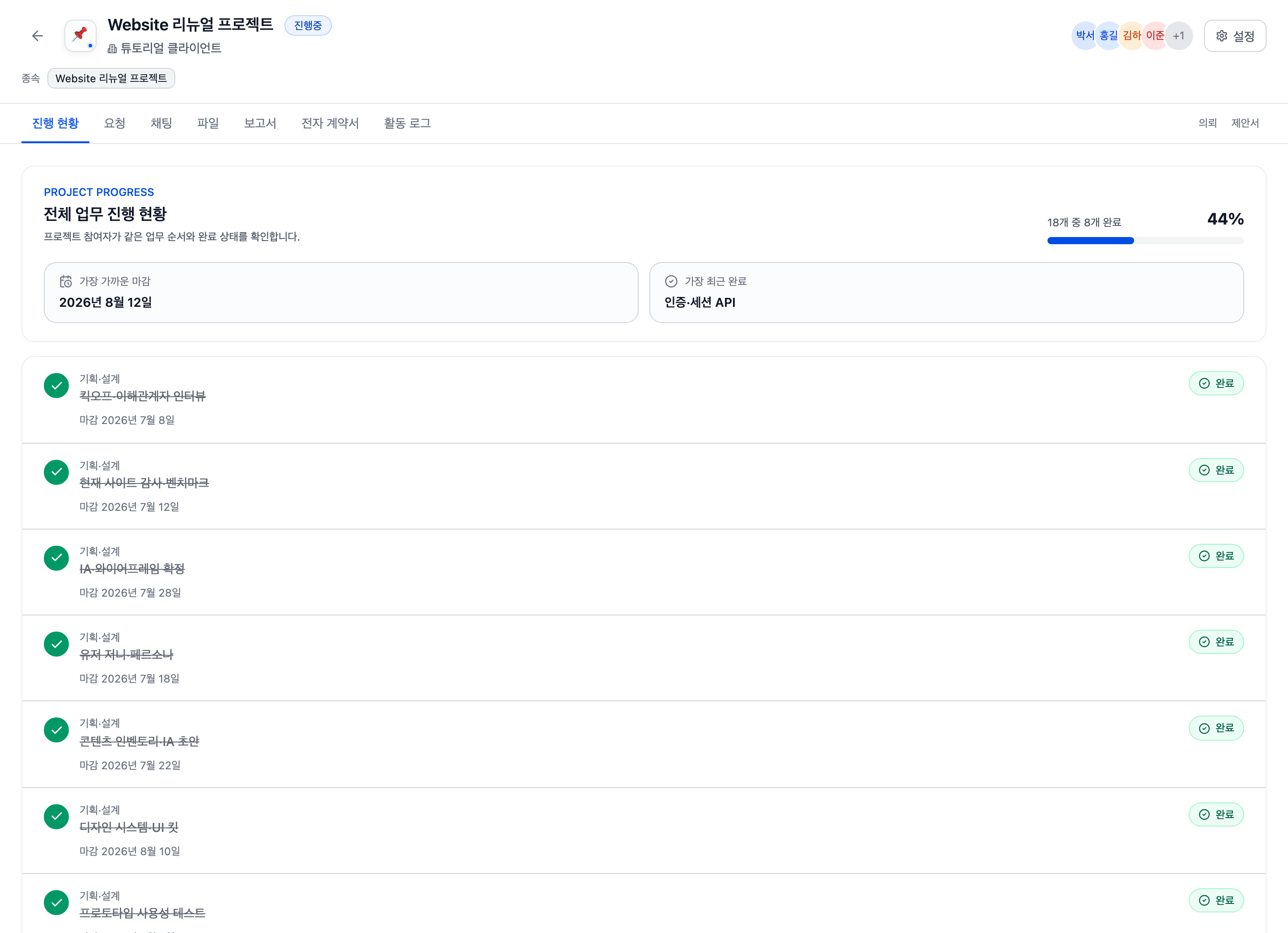Open the 유저 저니 페르소나 task title

pos(126,655)
